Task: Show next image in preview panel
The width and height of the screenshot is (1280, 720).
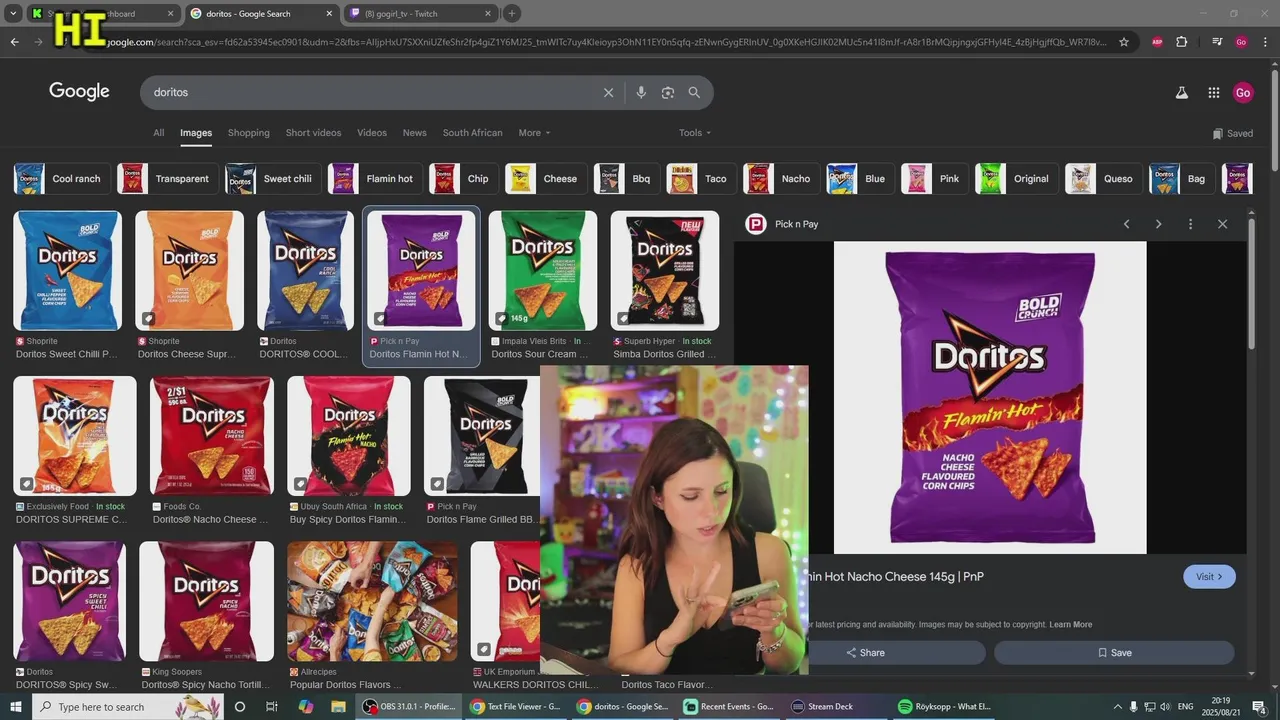Action: coord(1158,224)
